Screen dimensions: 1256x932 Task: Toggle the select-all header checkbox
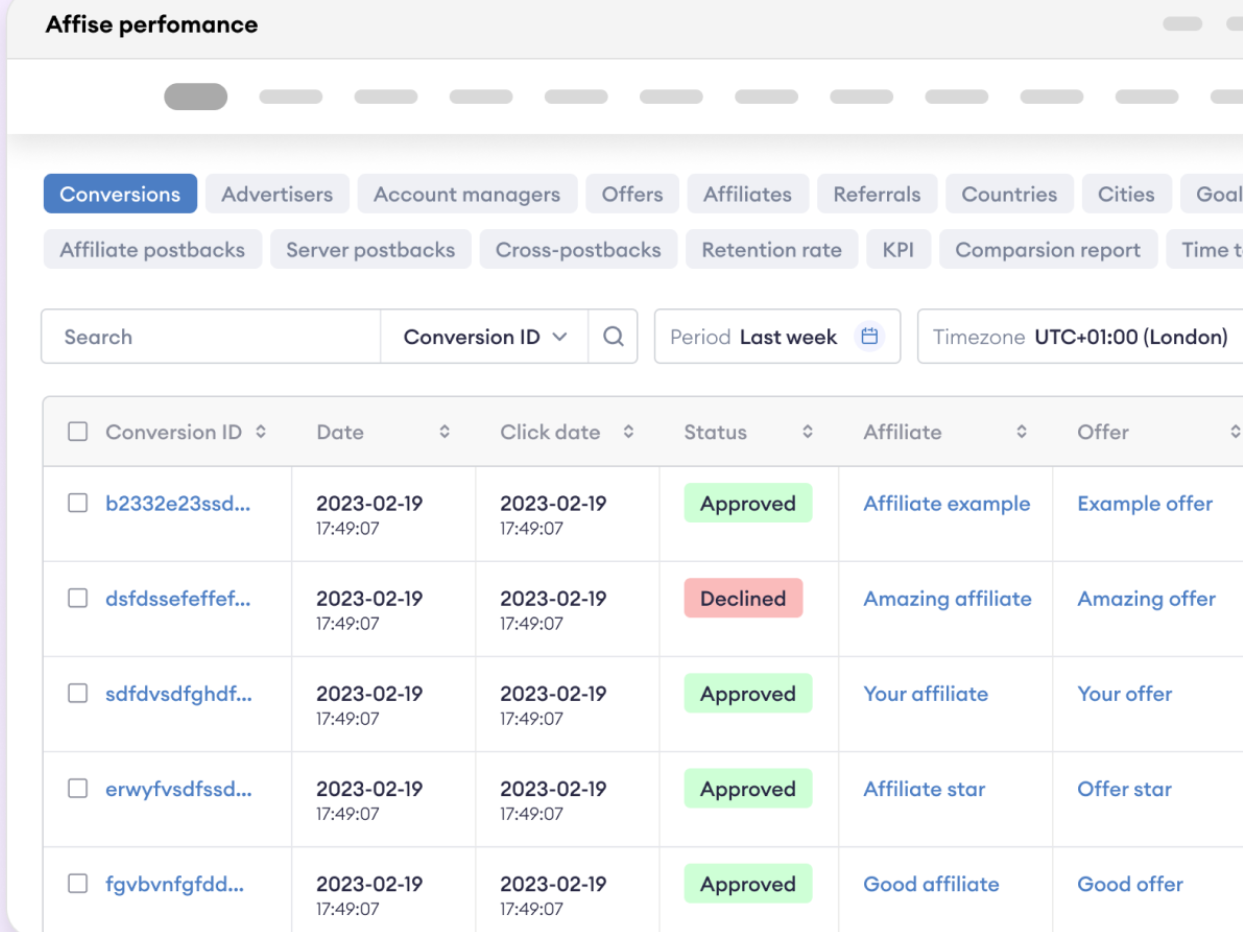point(77,432)
